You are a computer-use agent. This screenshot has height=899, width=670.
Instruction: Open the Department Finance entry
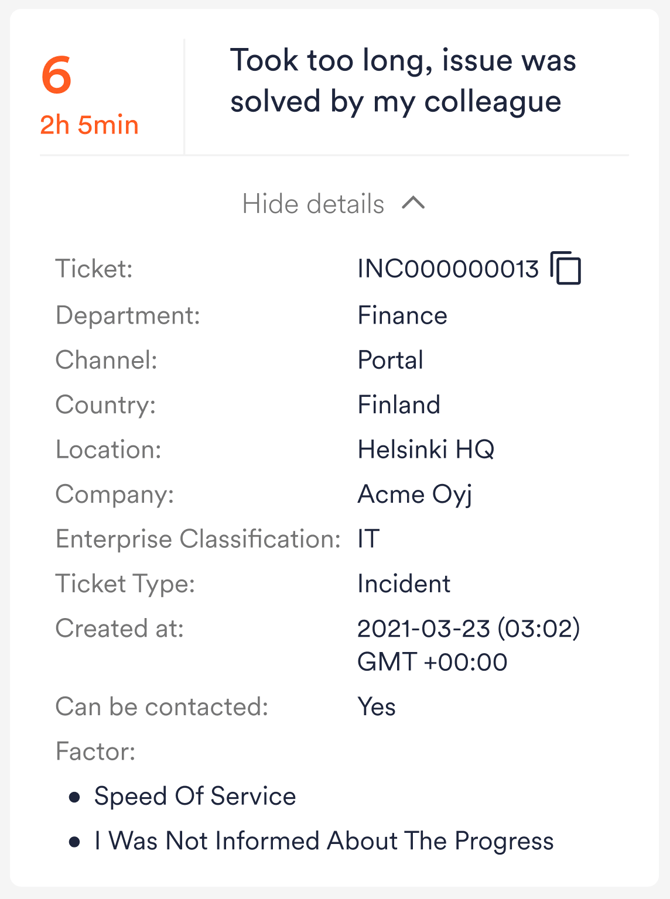point(402,315)
